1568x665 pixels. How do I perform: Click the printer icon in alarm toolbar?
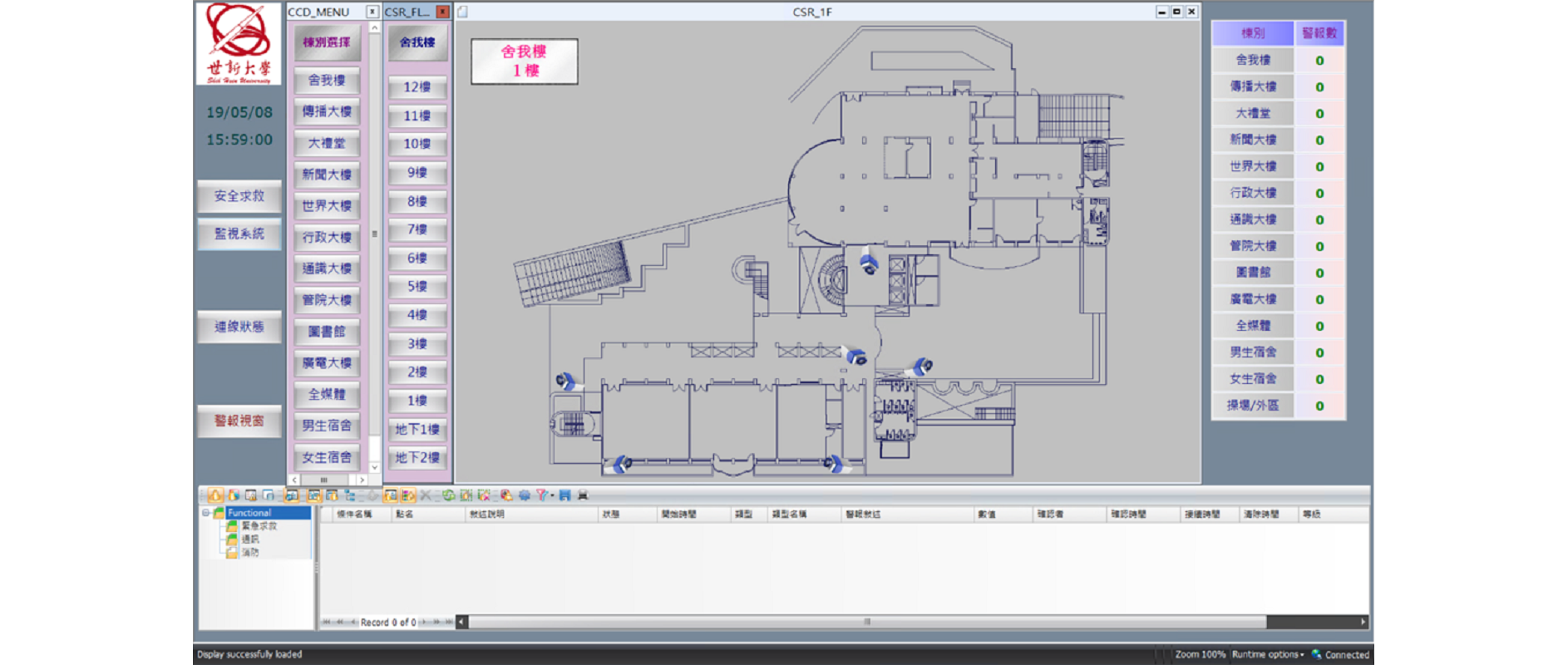(x=584, y=495)
